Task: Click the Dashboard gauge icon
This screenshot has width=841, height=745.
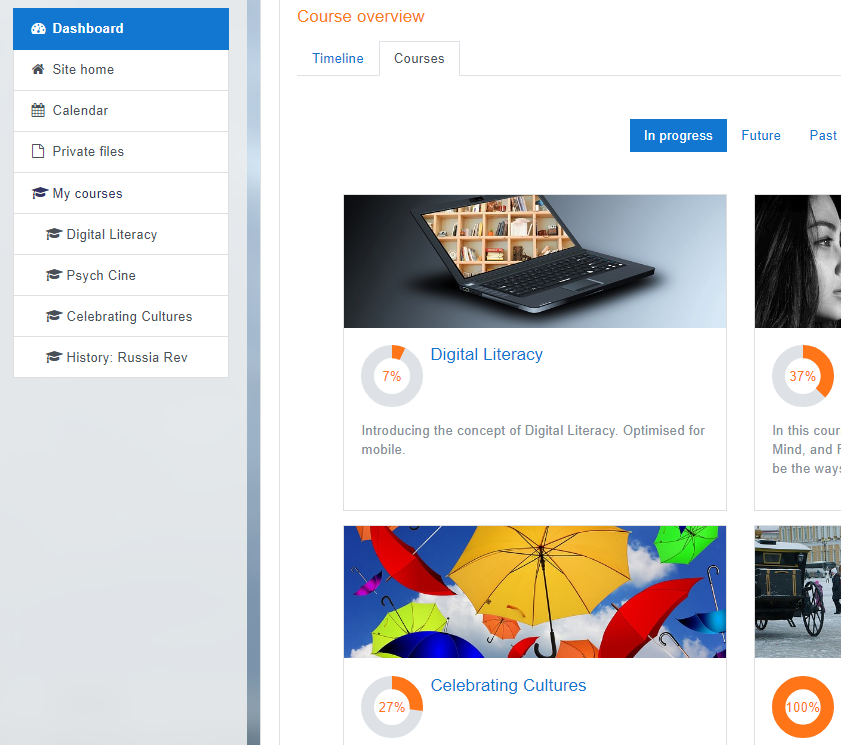Action: pyautogui.click(x=38, y=28)
